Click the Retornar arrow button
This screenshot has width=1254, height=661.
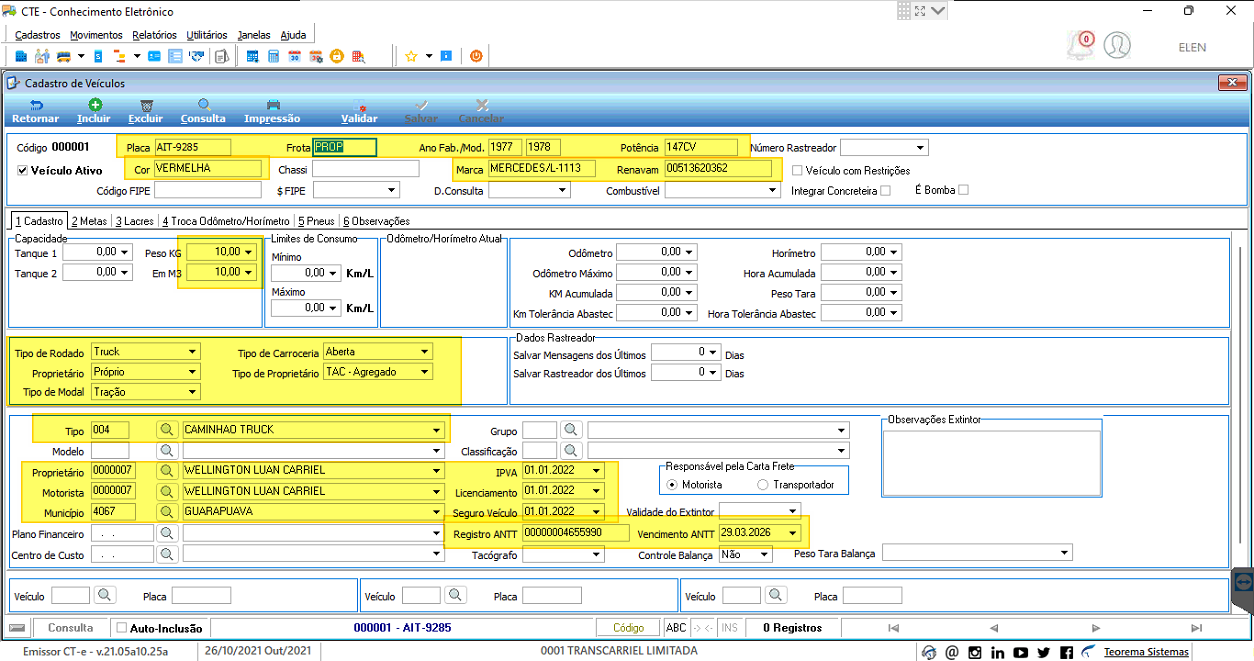(x=35, y=110)
